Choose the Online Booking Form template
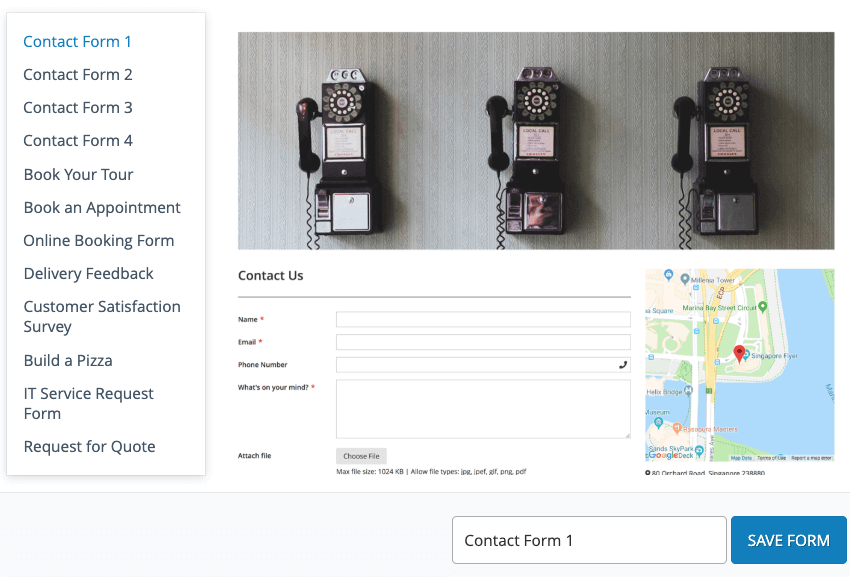The image size is (850, 577). coord(98,240)
